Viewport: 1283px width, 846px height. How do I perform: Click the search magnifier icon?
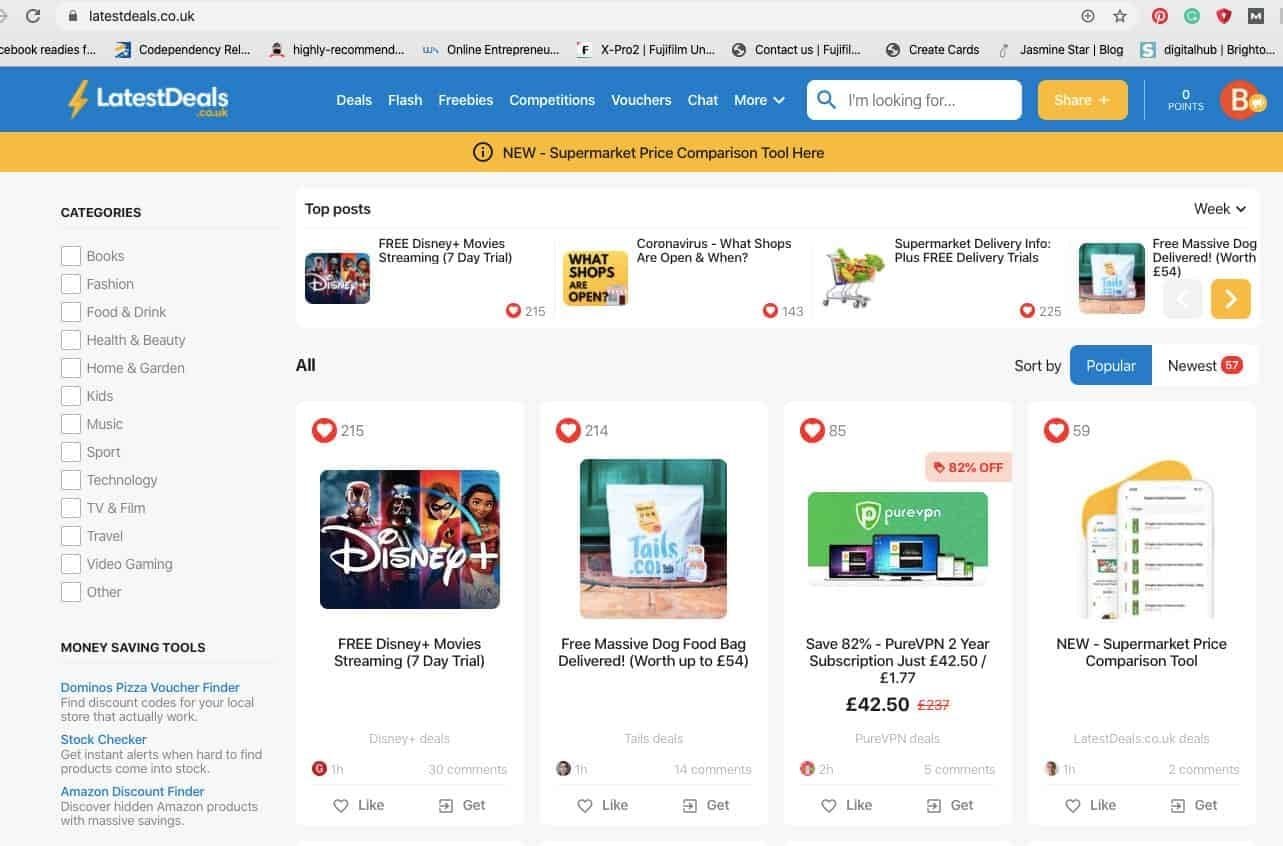coord(826,100)
